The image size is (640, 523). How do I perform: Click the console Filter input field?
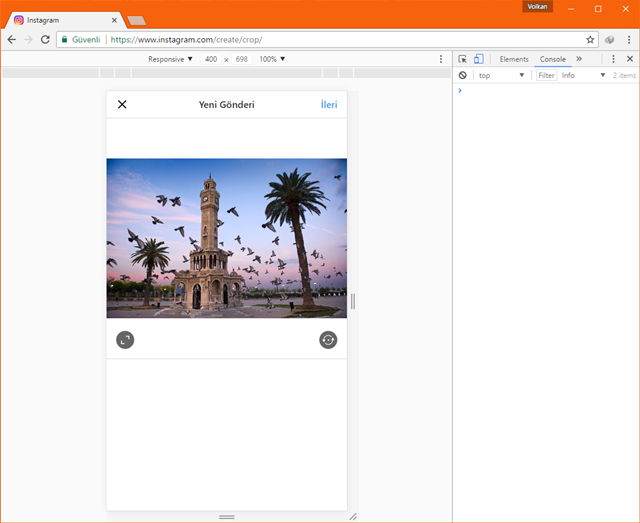click(547, 75)
